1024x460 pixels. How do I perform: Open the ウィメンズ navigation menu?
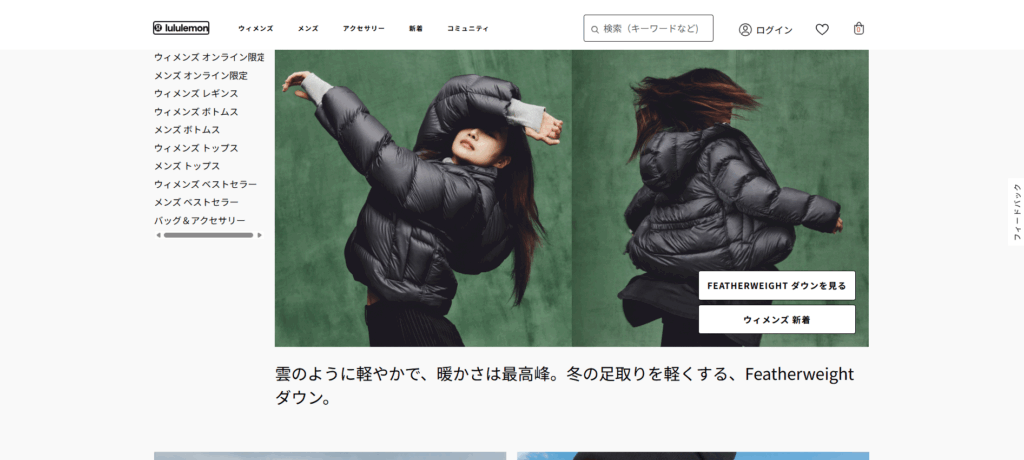[256, 29]
